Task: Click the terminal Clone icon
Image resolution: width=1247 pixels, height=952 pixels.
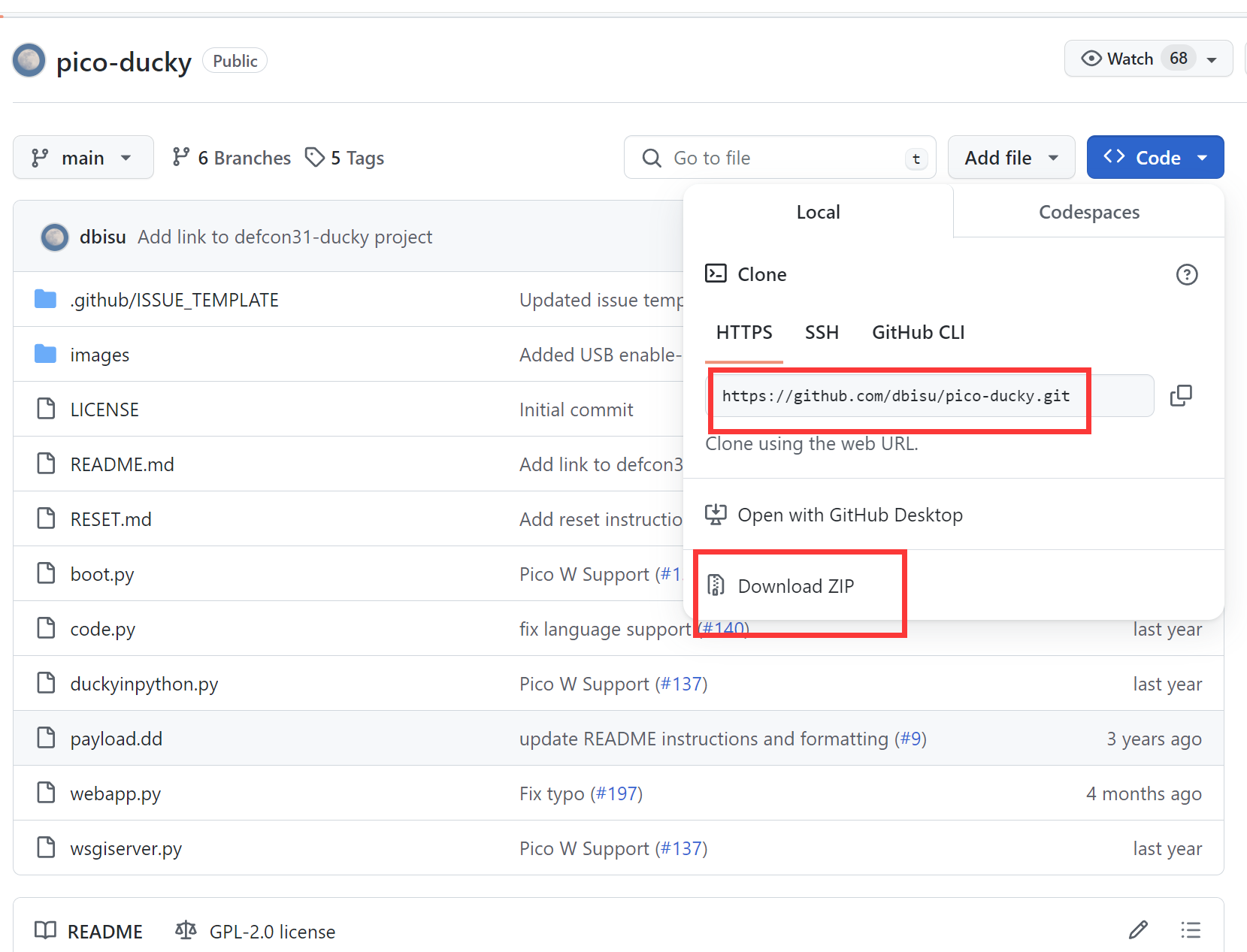Action: point(716,274)
